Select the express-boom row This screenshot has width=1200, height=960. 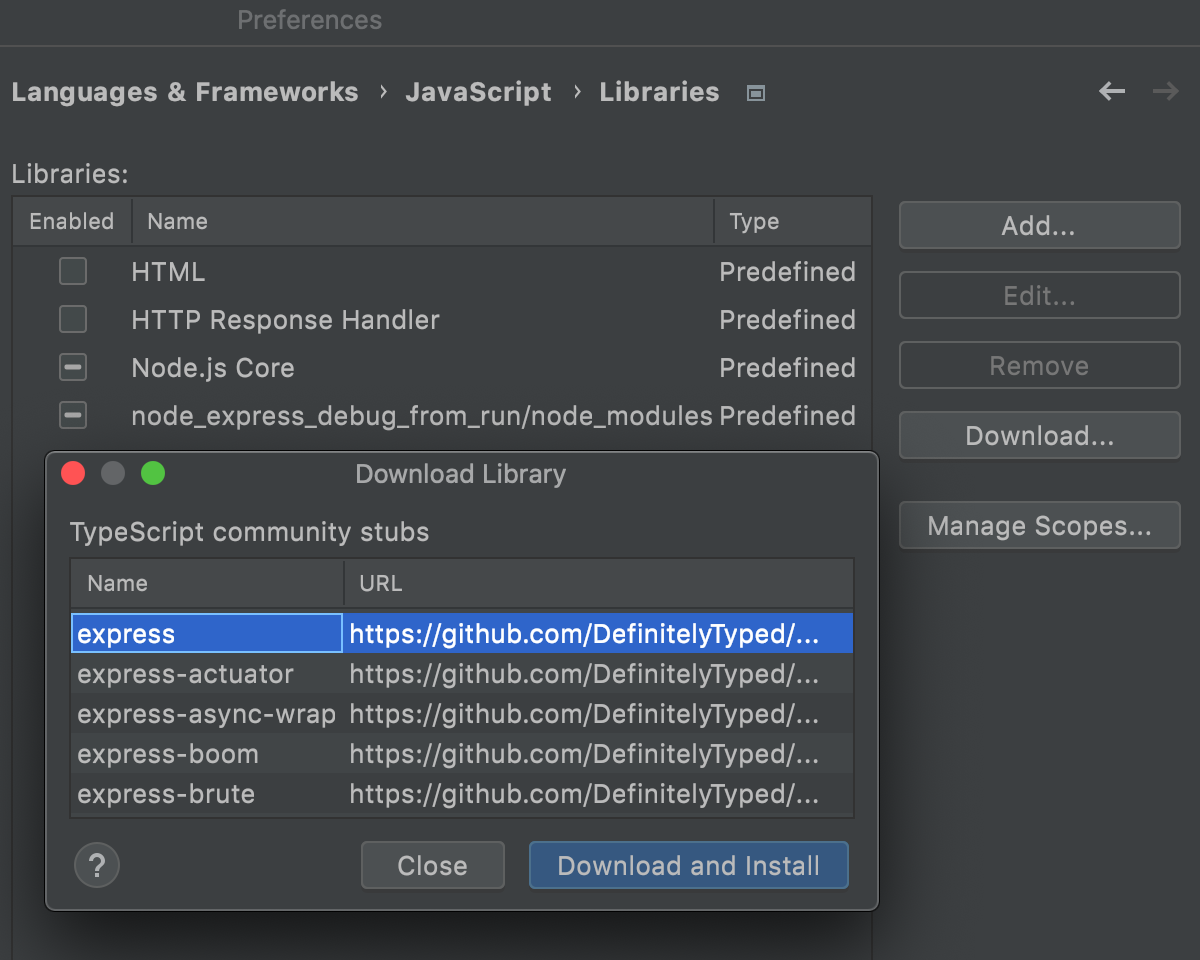click(x=168, y=754)
